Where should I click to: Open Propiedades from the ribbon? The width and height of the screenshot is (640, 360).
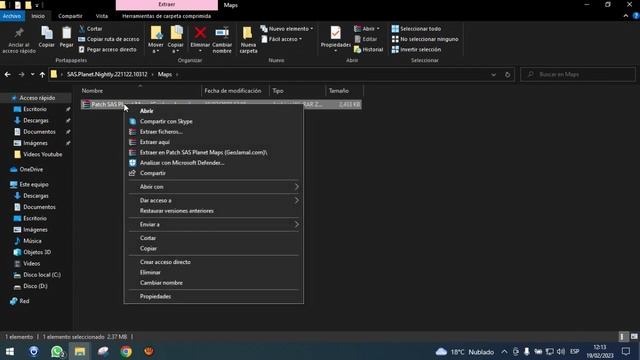pyautogui.click(x=336, y=38)
